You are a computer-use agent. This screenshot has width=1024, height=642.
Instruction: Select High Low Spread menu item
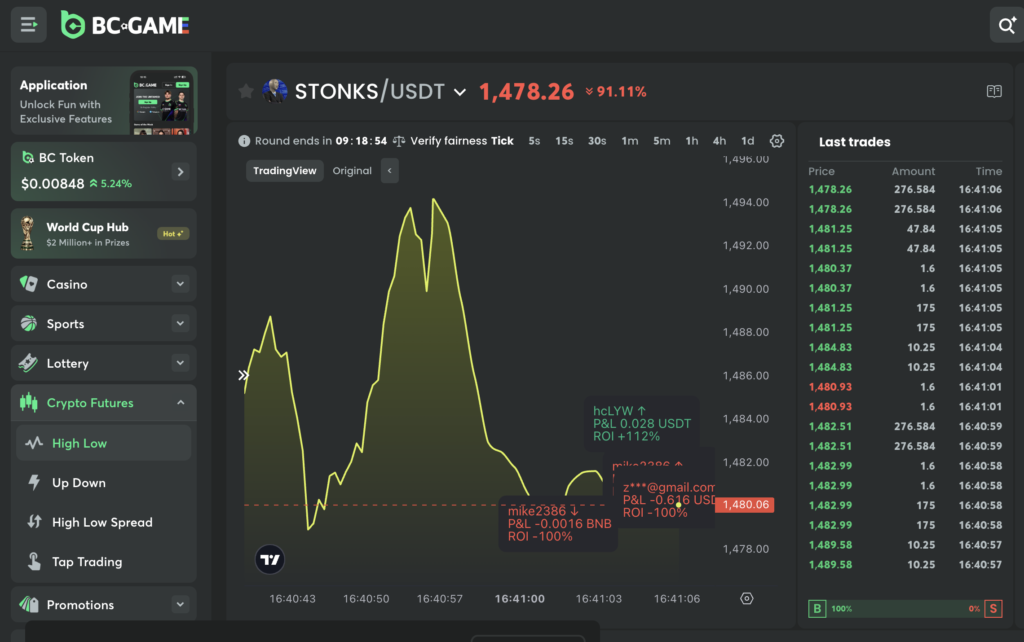pyautogui.click(x=104, y=522)
